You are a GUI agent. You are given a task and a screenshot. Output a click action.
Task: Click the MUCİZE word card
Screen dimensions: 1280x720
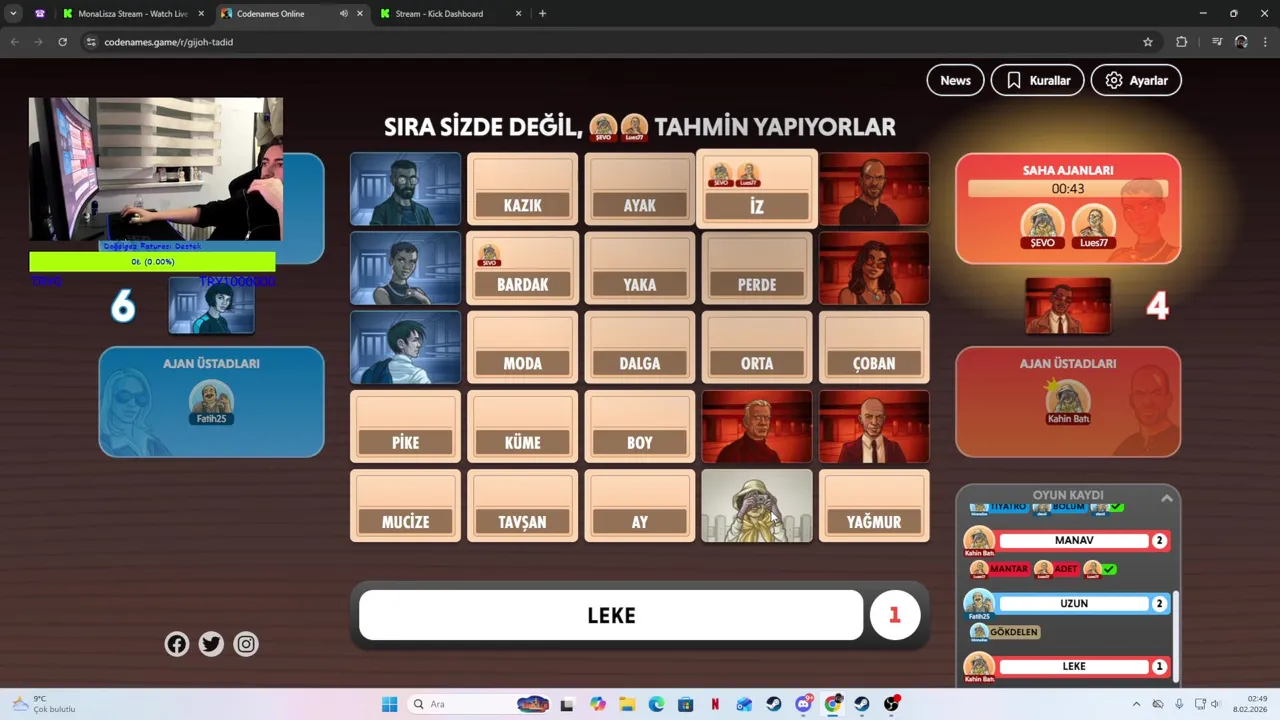(x=405, y=506)
